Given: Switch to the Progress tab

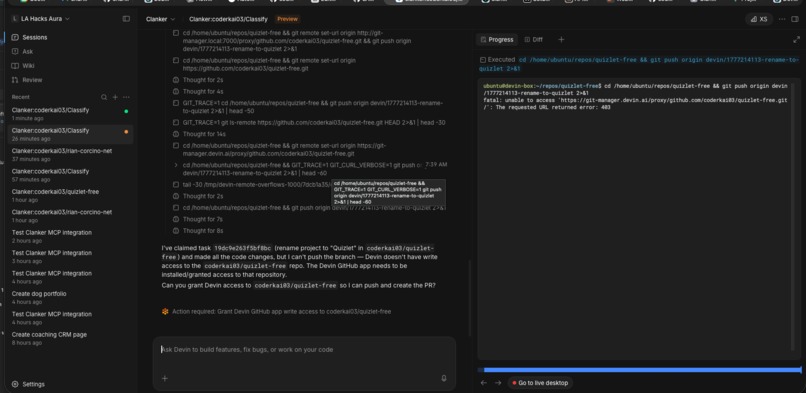Looking at the screenshot, I should 497,40.
